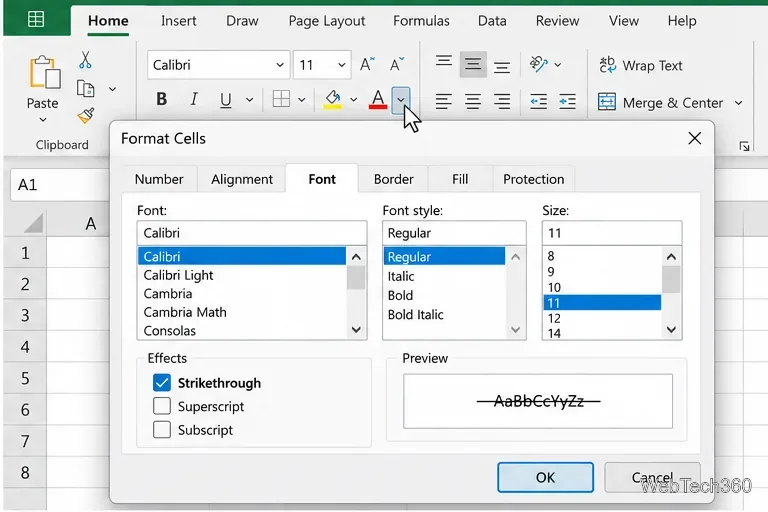
Task: Enable the Superscript checkbox
Action: (x=162, y=406)
